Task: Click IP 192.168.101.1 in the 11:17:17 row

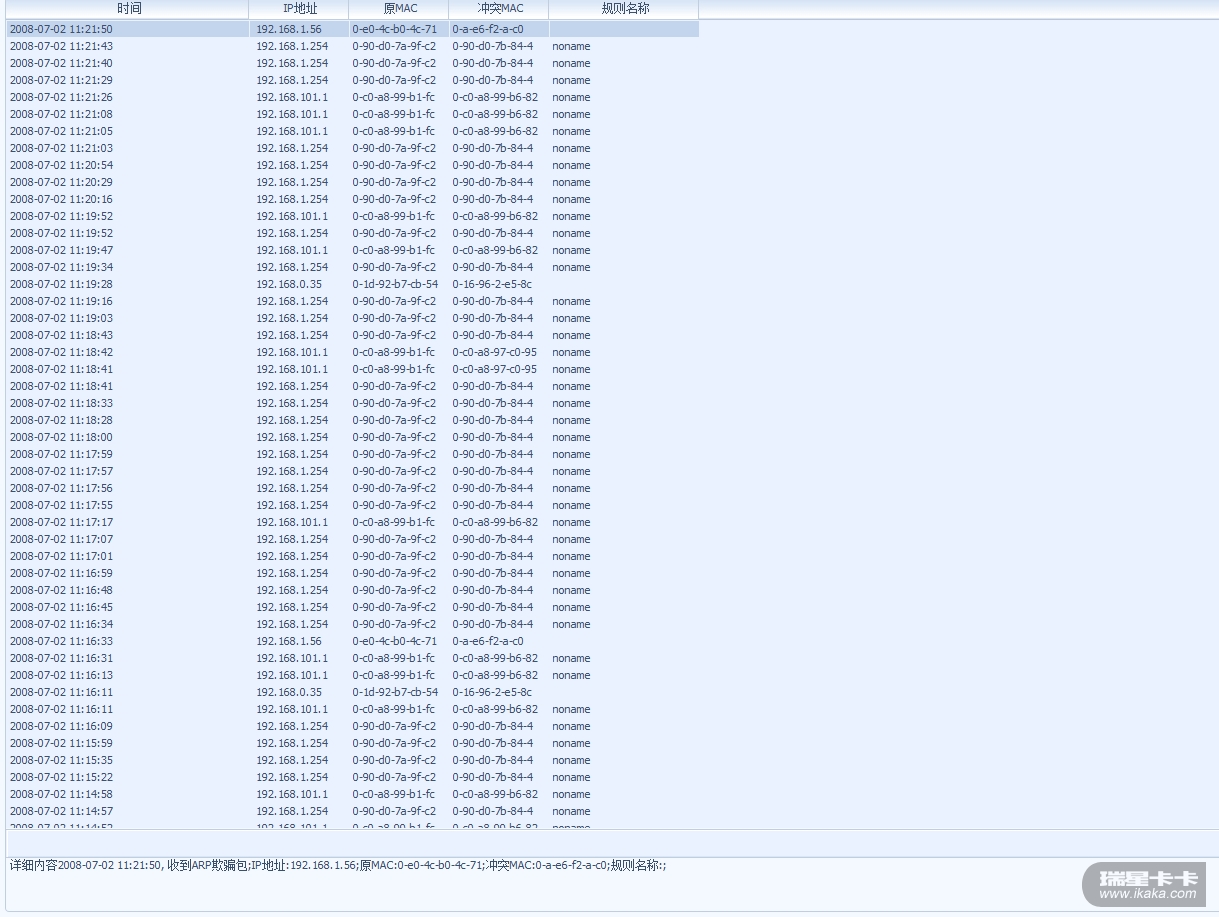Action: (x=292, y=522)
